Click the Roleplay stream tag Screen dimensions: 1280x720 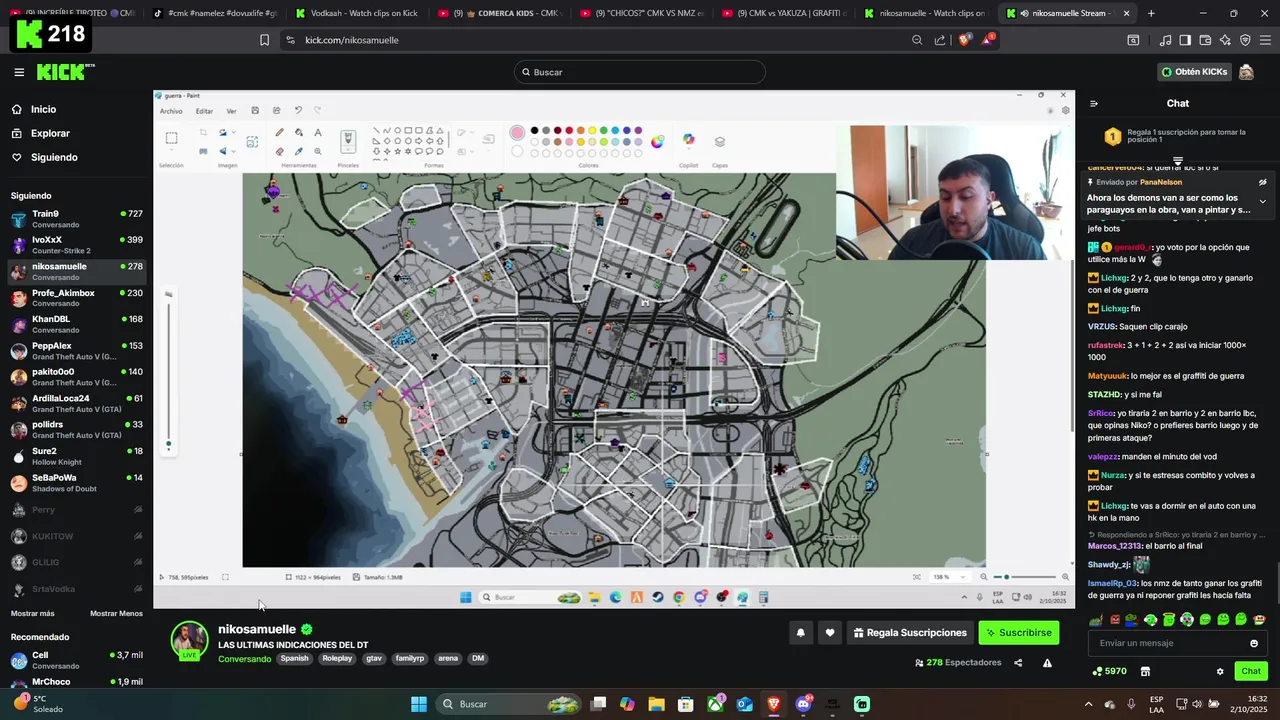coord(337,658)
